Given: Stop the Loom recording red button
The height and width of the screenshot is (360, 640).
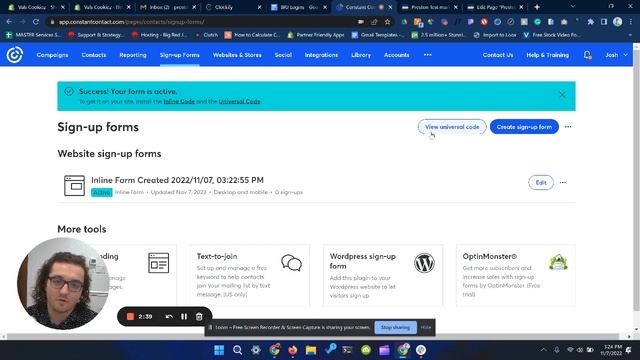Looking at the screenshot, I should pos(130,316).
